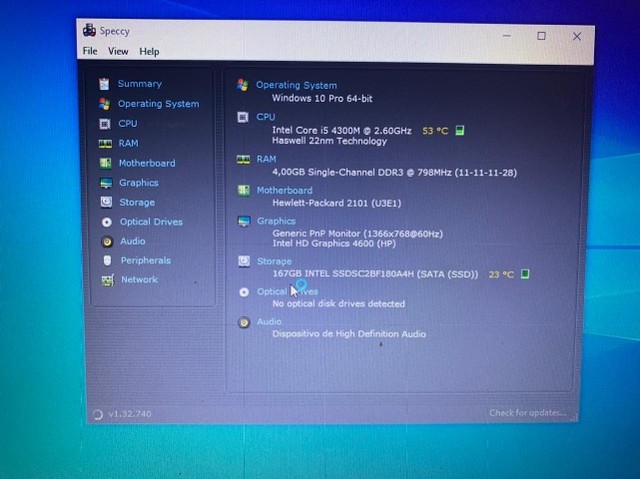Viewport: 640px width, 479px height.
Task: Click the Check for updates link
Action: click(x=528, y=413)
